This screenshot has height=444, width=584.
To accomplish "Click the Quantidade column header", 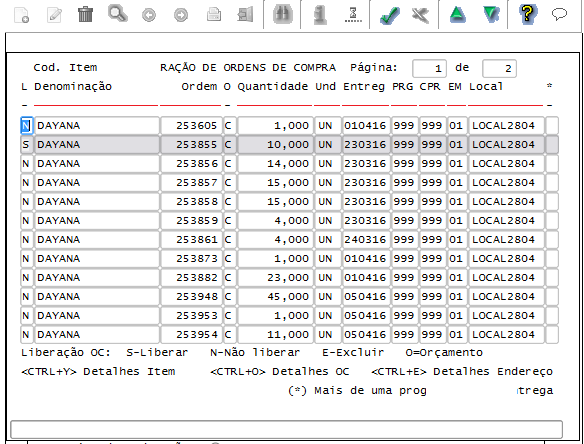I will click(x=273, y=87).
